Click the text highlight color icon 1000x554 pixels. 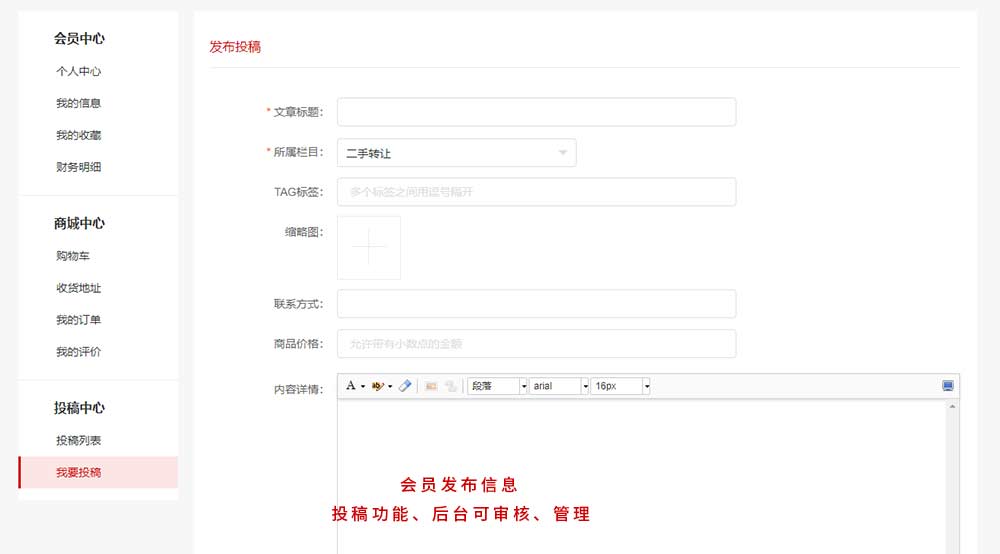pos(379,386)
